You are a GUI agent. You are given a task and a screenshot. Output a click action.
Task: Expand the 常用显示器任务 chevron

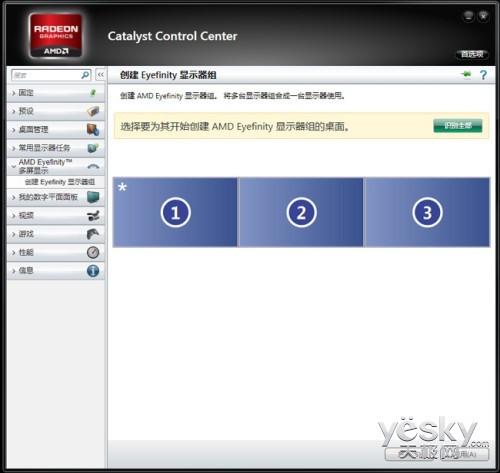coord(14,148)
